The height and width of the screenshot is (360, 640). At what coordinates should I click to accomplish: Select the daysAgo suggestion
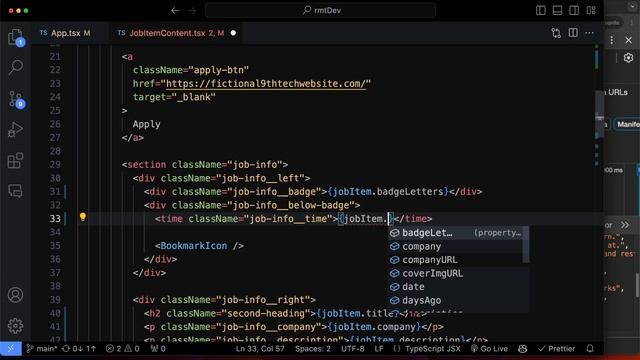(456, 300)
